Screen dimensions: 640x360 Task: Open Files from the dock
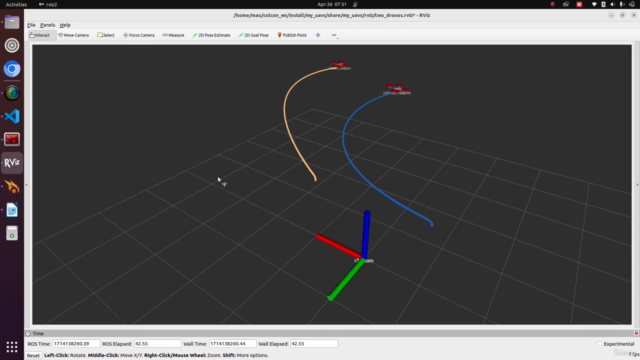click(x=12, y=22)
